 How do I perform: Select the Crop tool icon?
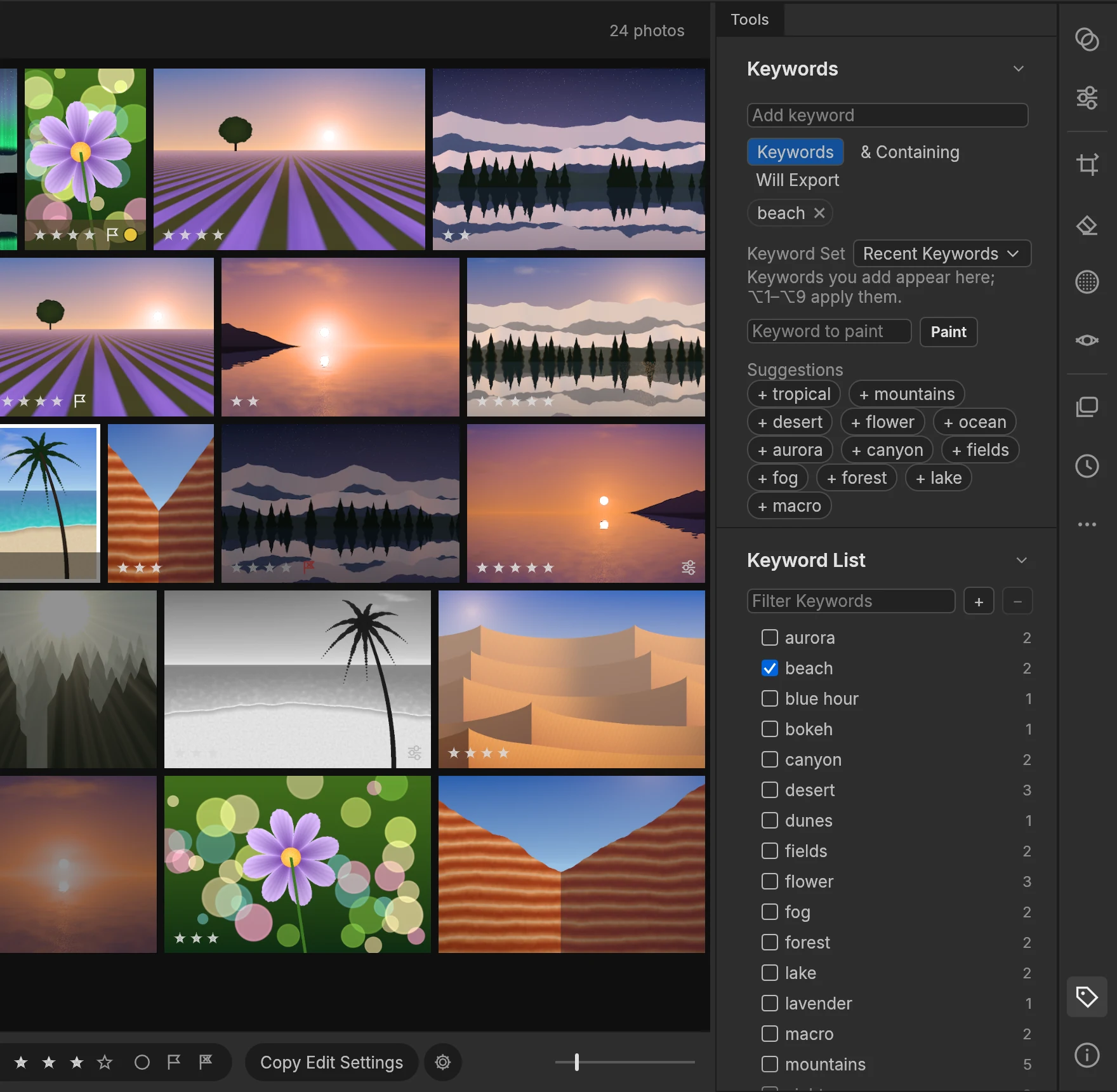click(x=1087, y=164)
